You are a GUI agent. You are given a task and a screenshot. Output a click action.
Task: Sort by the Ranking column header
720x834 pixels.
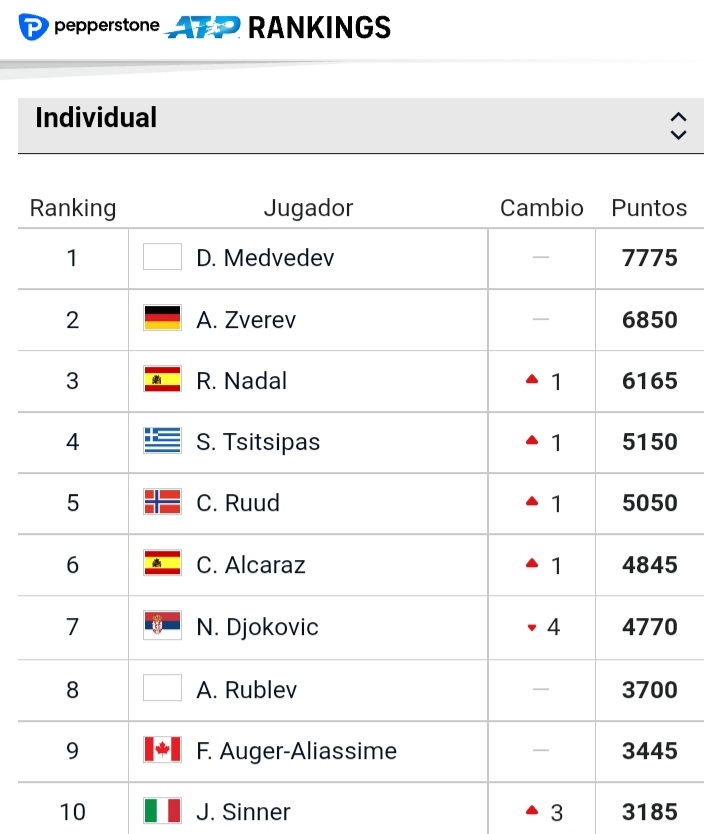pos(73,208)
